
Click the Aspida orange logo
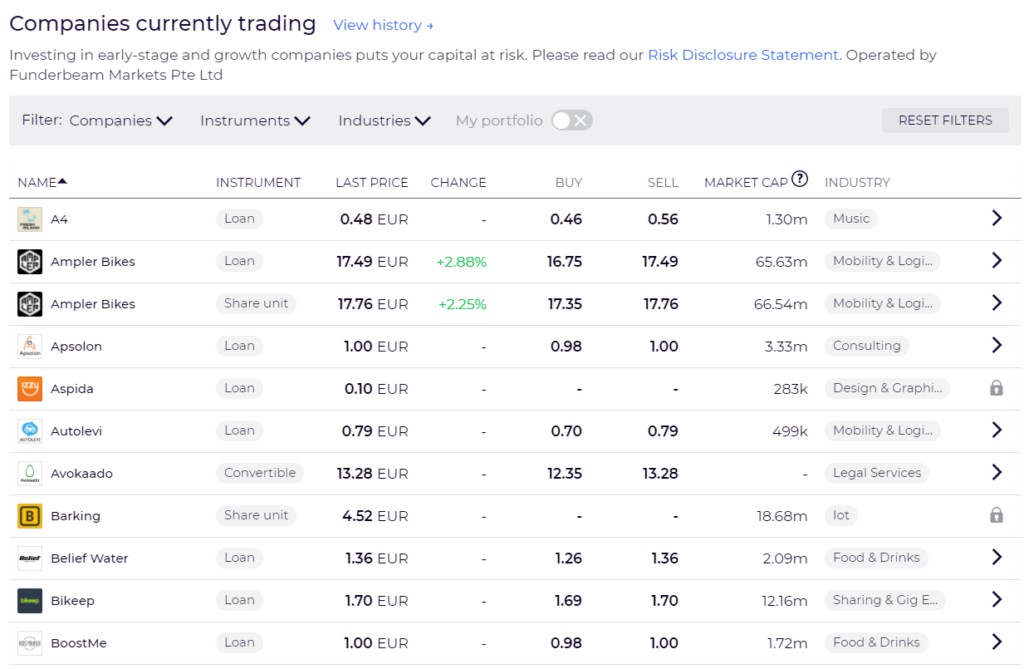point(29,389)
